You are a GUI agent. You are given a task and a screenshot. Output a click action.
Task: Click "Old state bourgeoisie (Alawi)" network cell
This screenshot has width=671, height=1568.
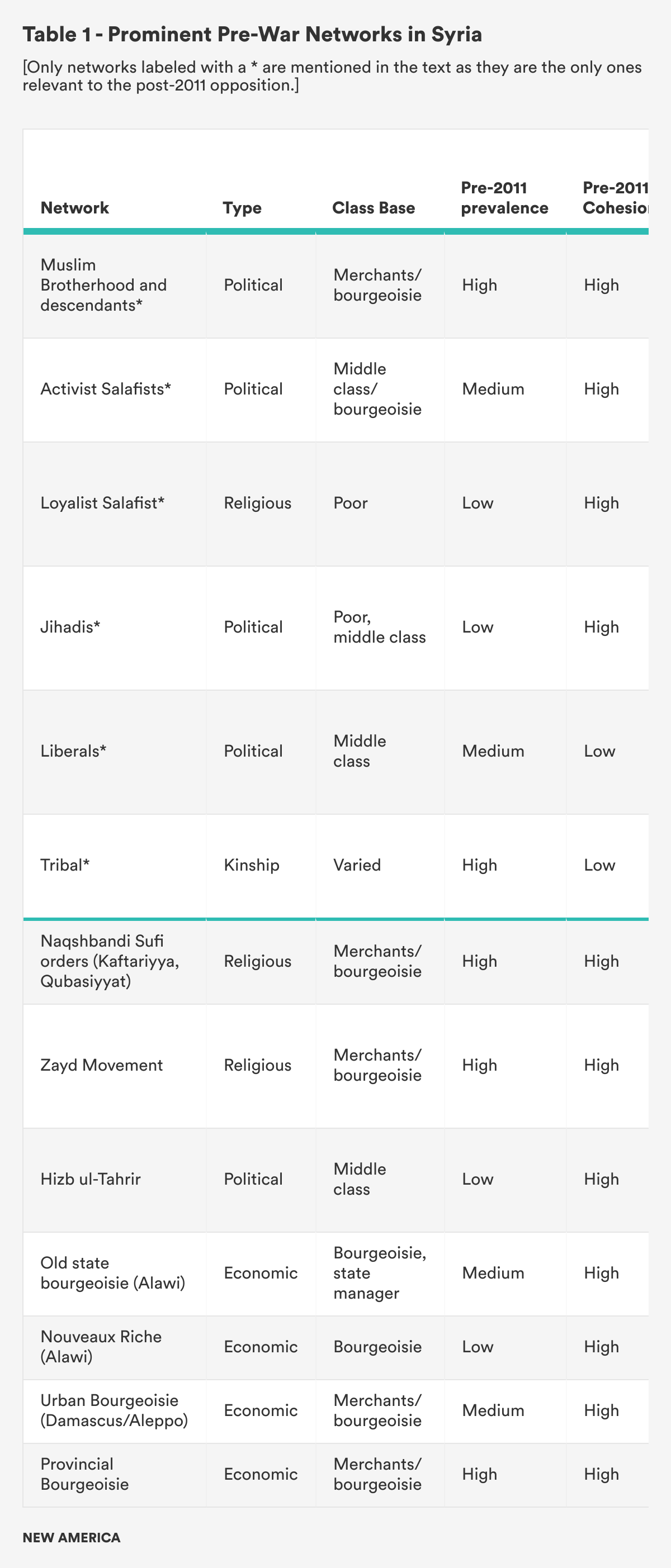point(112,1273)
